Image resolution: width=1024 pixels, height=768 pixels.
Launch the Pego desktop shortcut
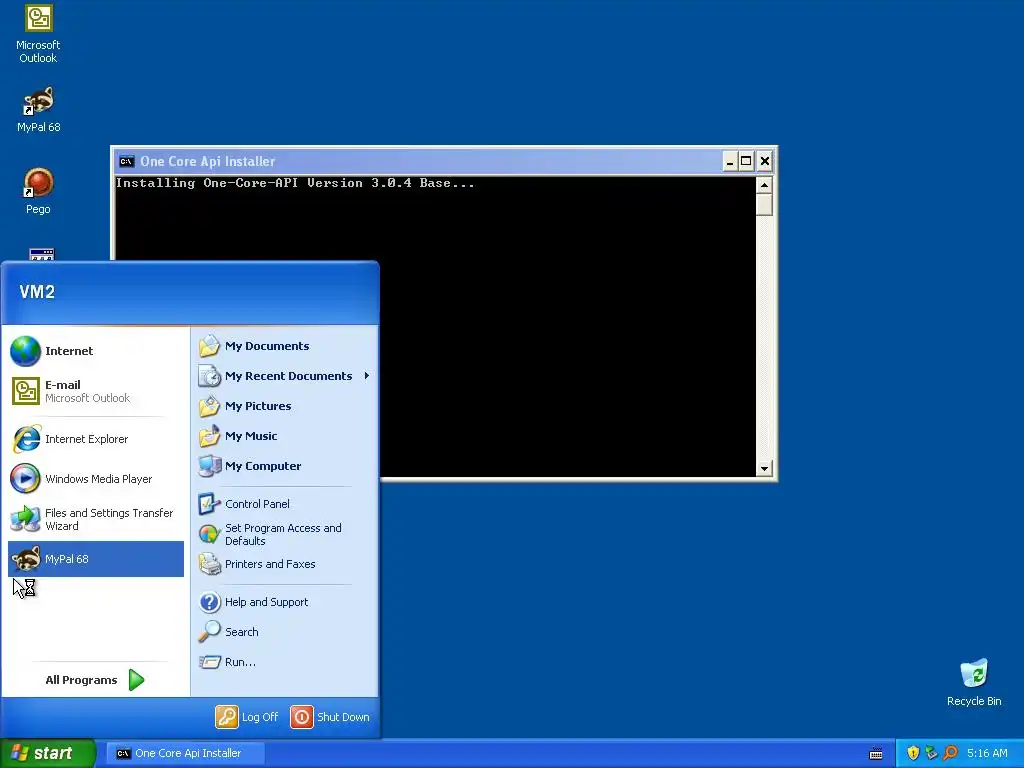[x=38, y=191]
